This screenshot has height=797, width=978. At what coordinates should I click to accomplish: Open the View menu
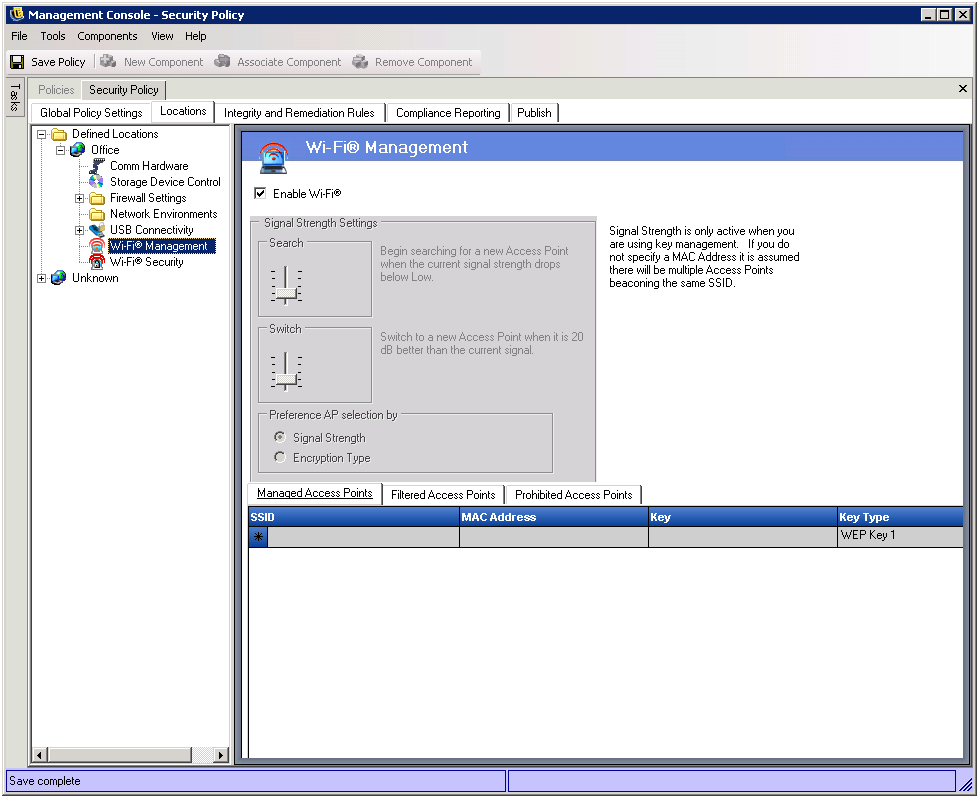click(x=162, y=36)
